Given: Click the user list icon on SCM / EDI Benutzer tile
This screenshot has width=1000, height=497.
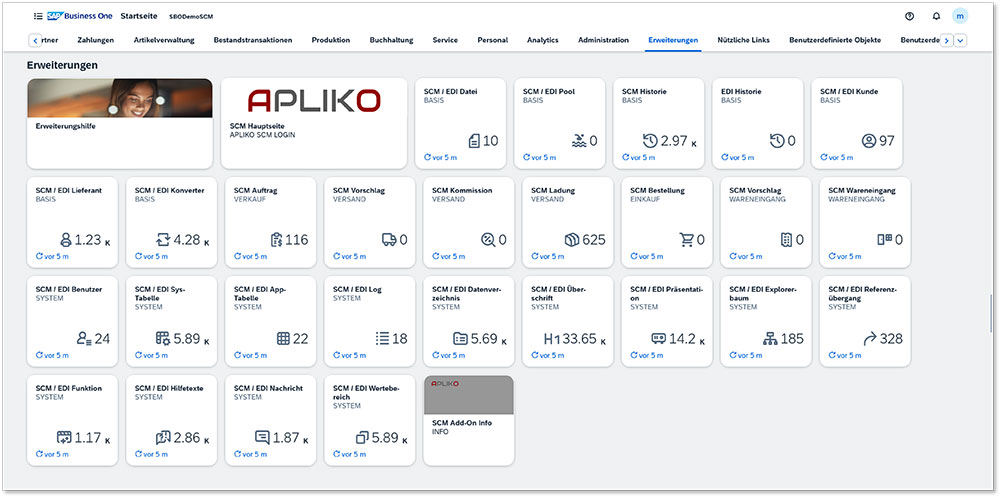Looking at the screenshot, I should (x=84, y=339).
